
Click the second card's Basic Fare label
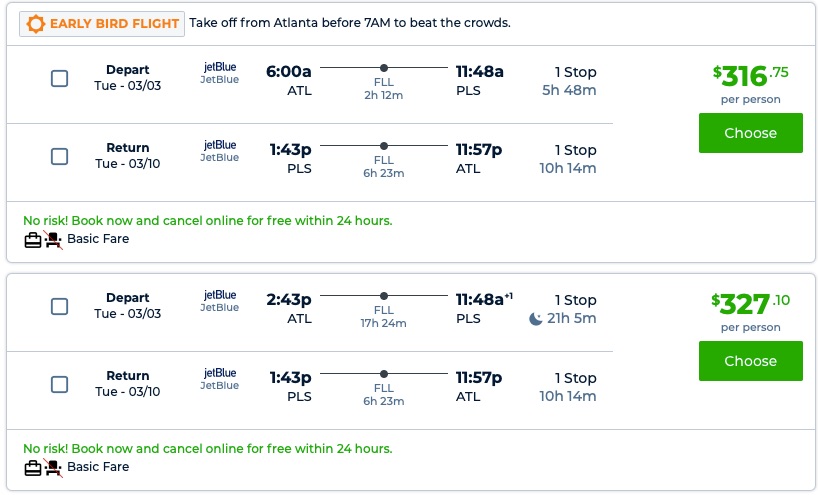click(98, 467)
